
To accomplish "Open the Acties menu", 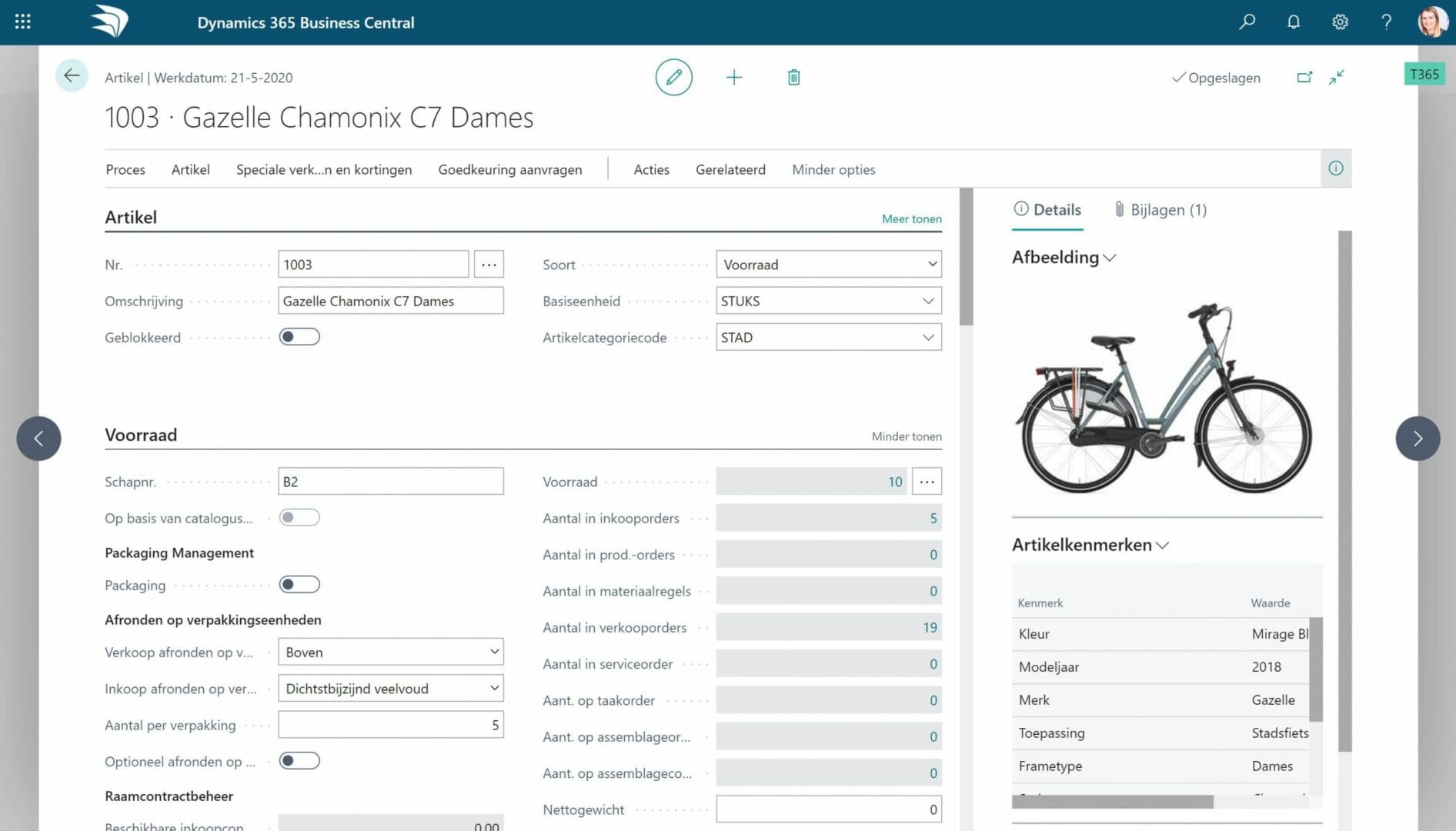I will (651, 169).
